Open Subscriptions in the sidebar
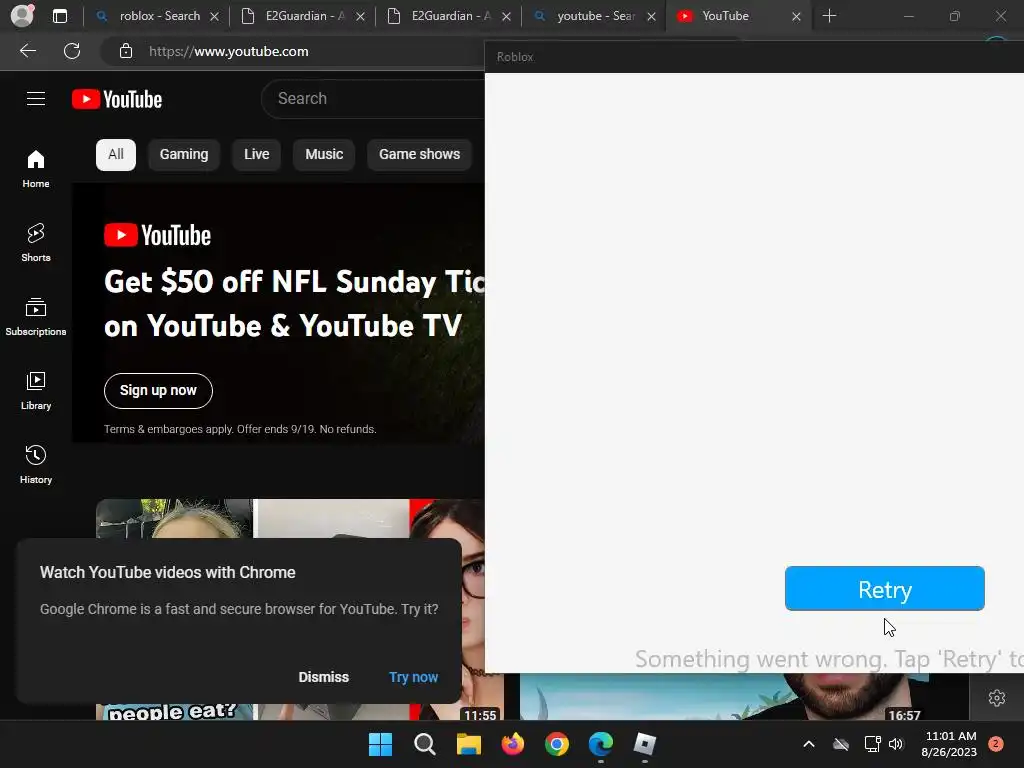This screenshot has height=768, width=1024. point(36,316)
